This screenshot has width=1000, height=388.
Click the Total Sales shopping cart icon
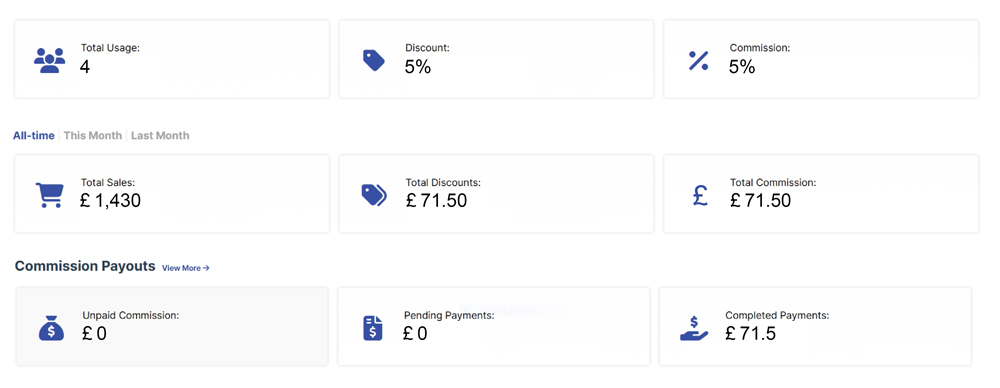point(49,195)
